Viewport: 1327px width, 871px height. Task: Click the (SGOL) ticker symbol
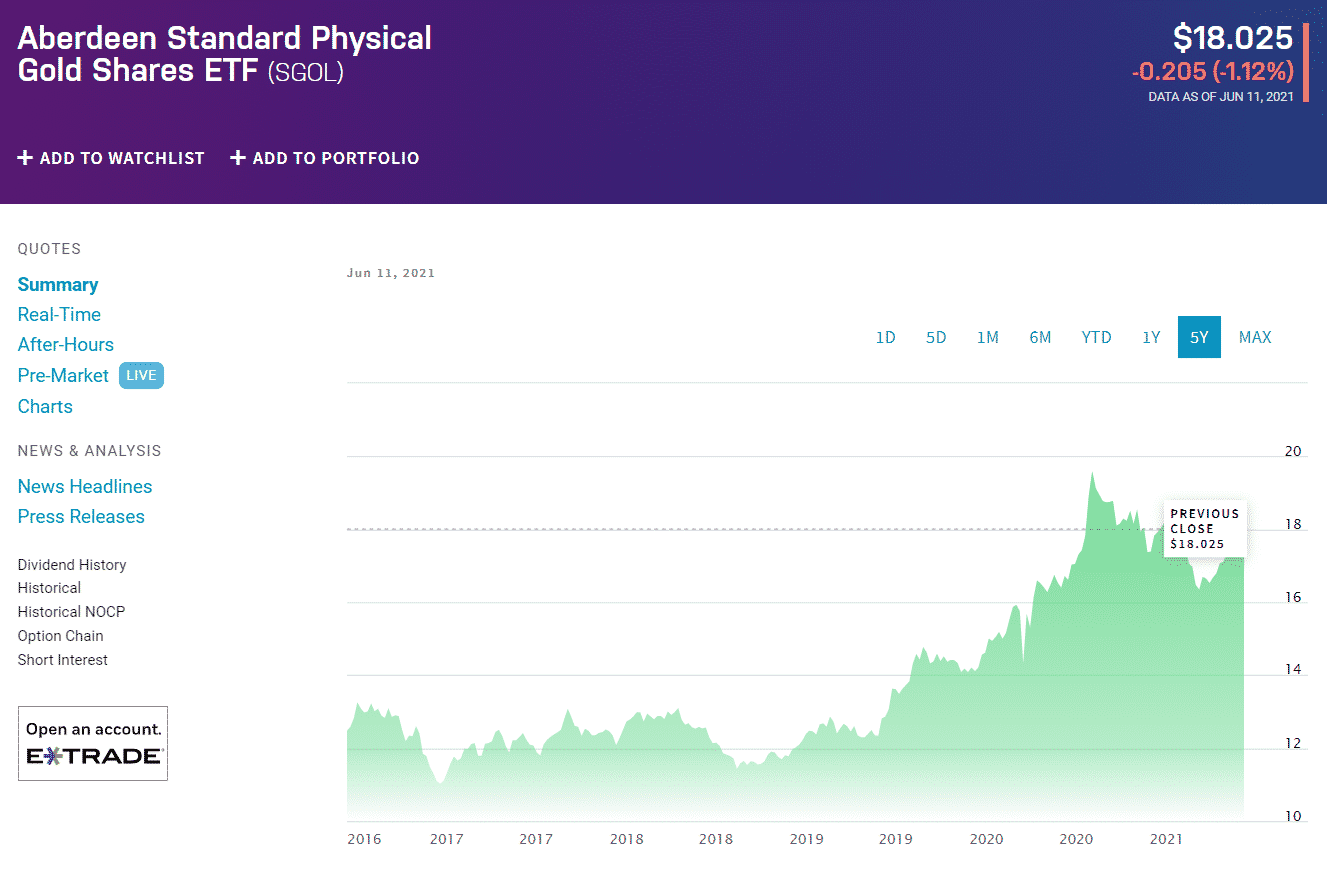[x=305, y=72]
